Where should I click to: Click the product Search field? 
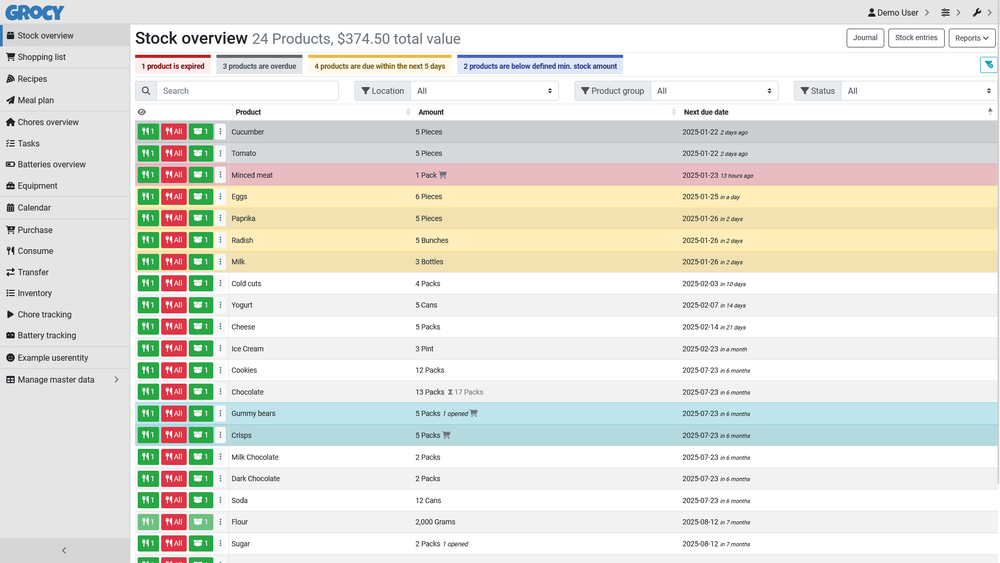point(247,91)
